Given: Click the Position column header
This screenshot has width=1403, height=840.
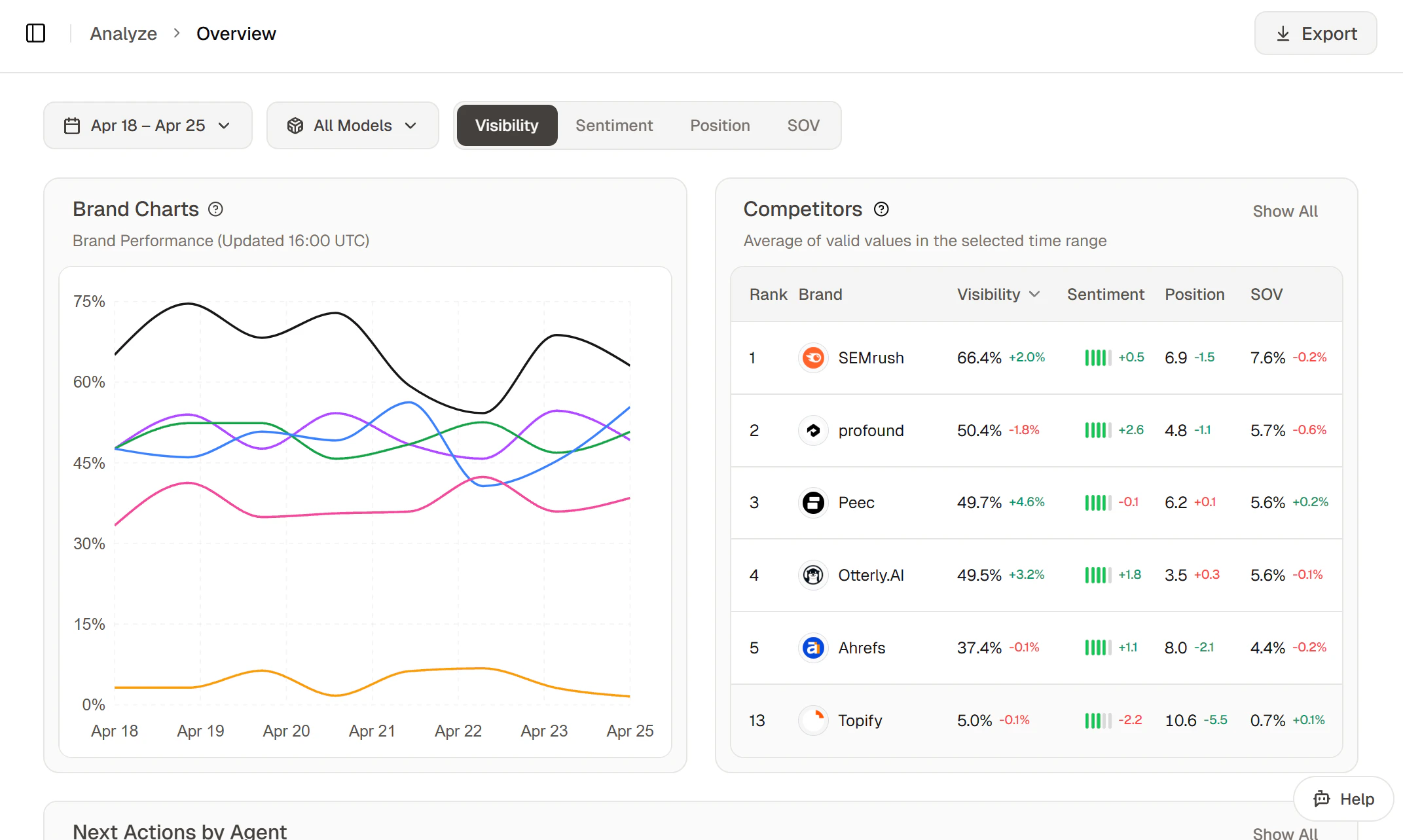Looking at the screenshot, I should pos(1195,295).
